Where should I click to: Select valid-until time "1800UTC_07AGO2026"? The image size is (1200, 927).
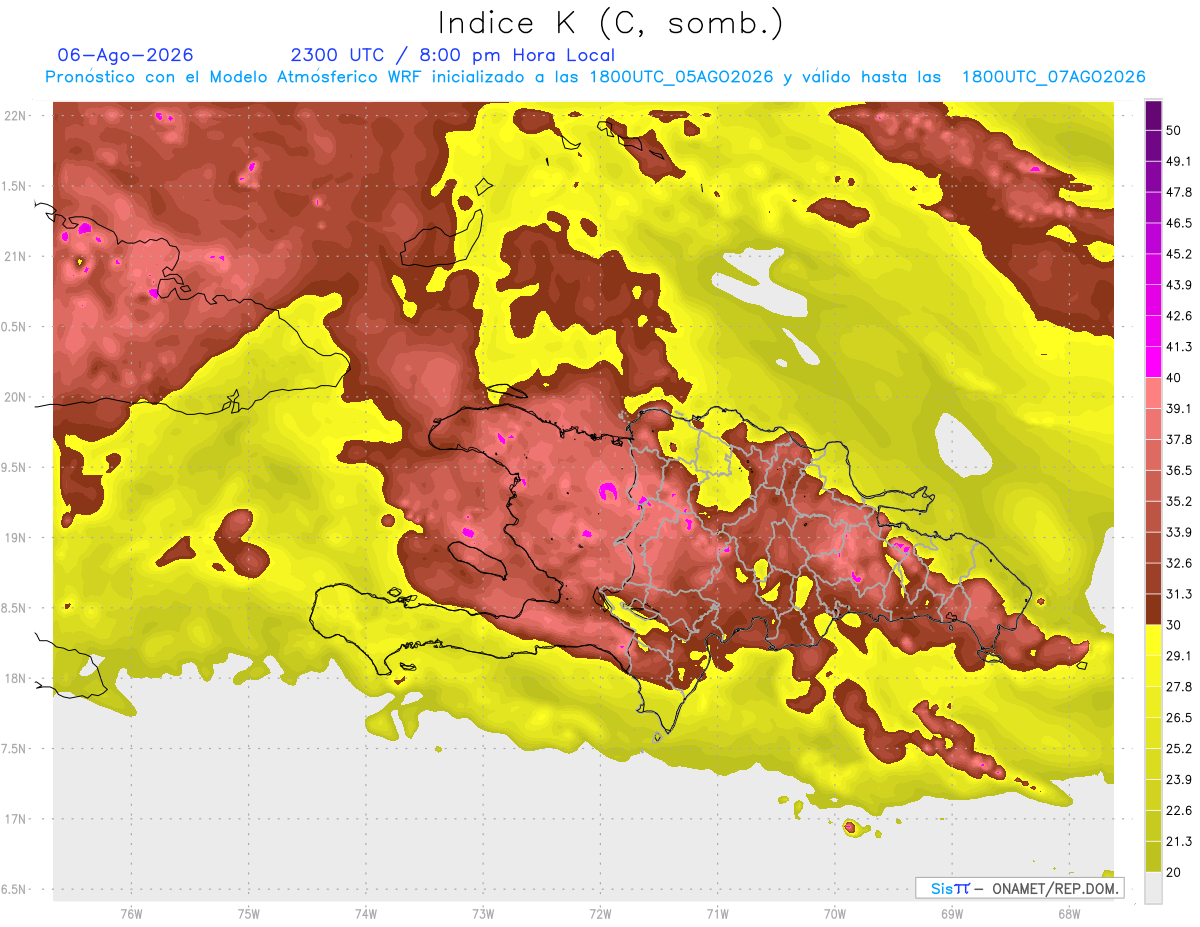(1053, 77)
